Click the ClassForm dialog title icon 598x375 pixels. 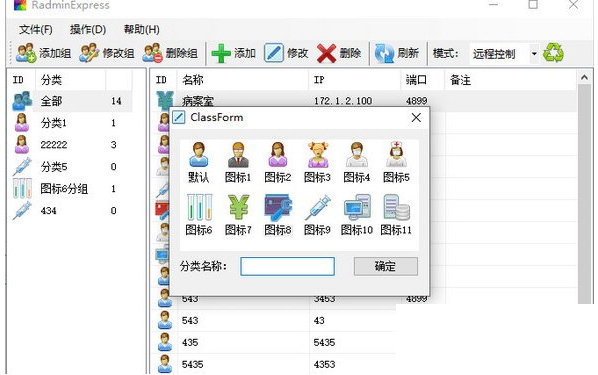click(179, 117)
